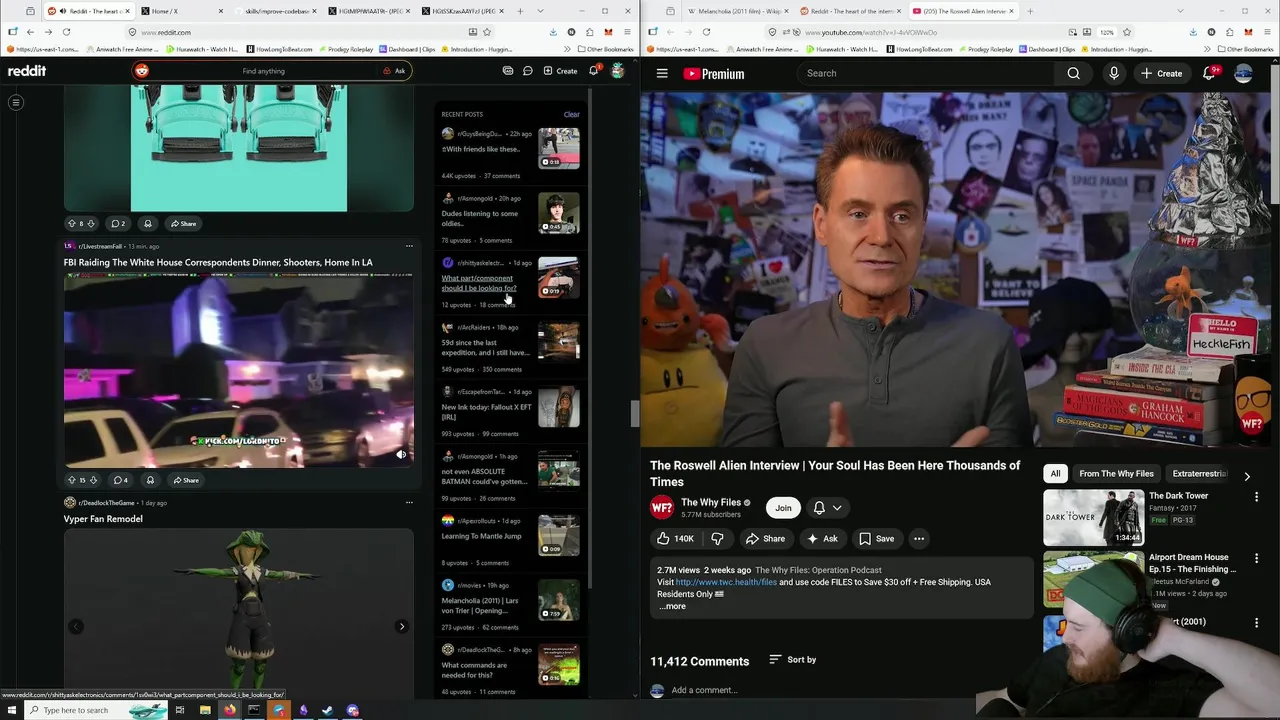The width and height of the screenshot is (1280, 720).
Task: Like the video with 140K likes
Action: (676, 538)
